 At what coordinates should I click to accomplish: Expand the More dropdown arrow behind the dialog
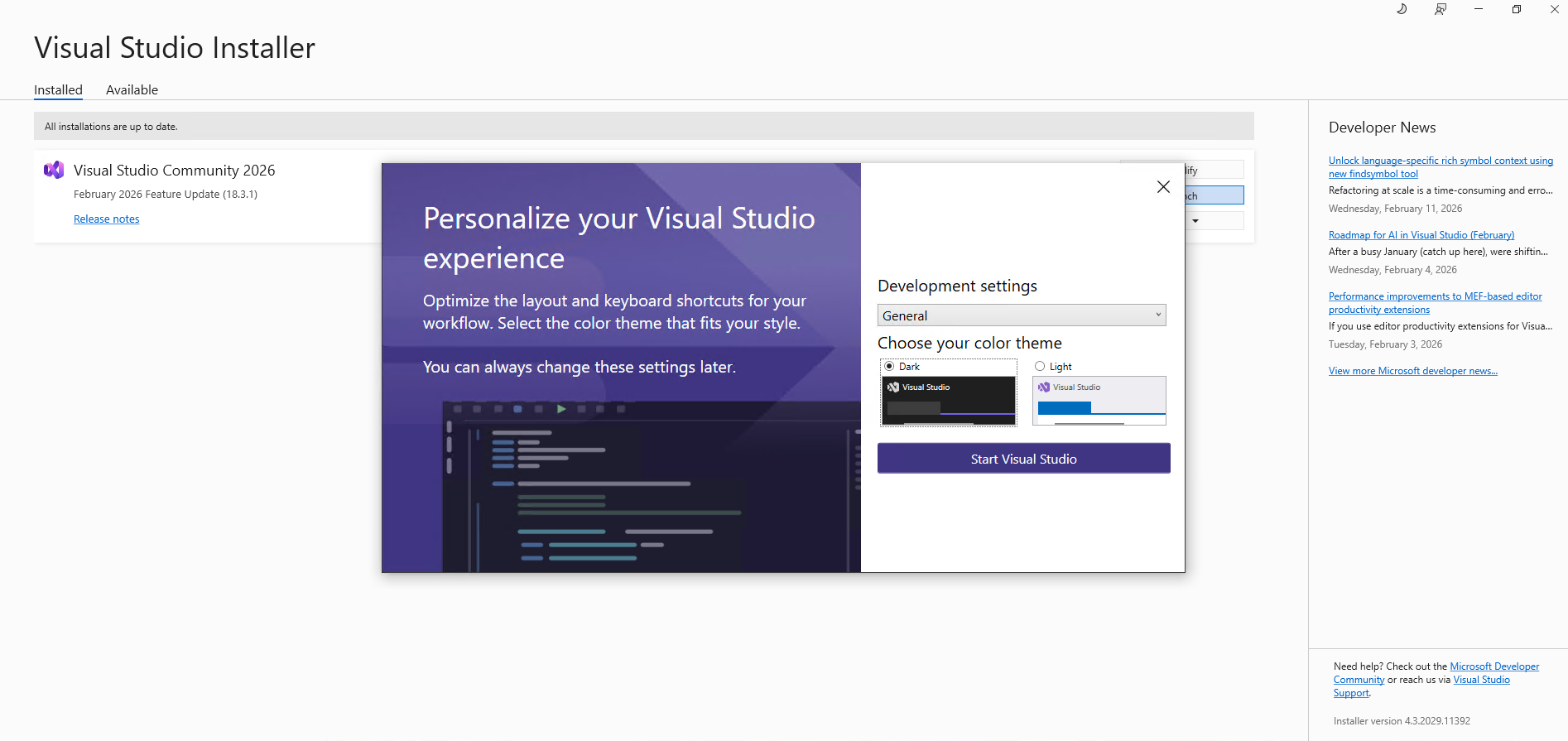[x=1195, y=221]
